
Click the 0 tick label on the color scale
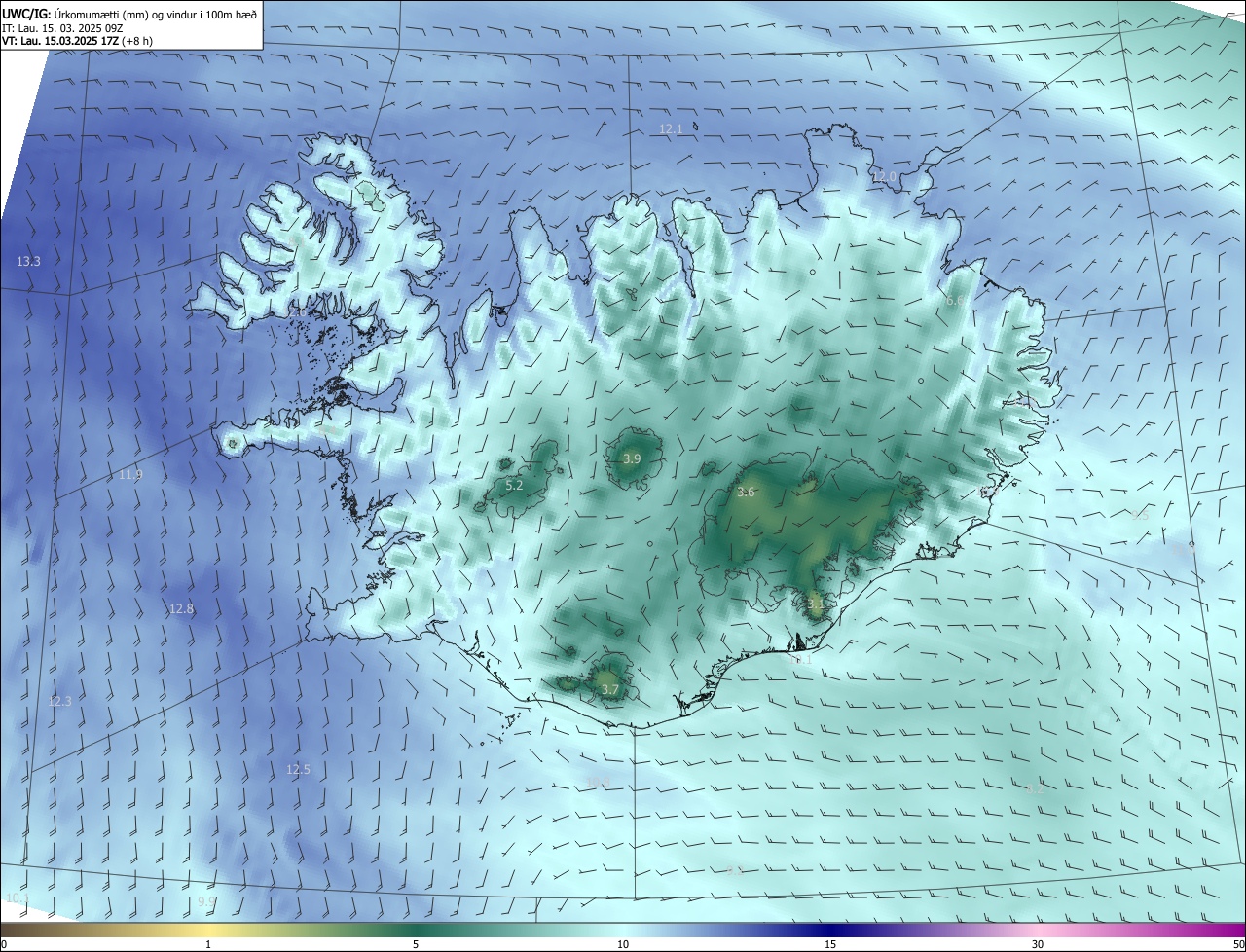coord(3,944)
